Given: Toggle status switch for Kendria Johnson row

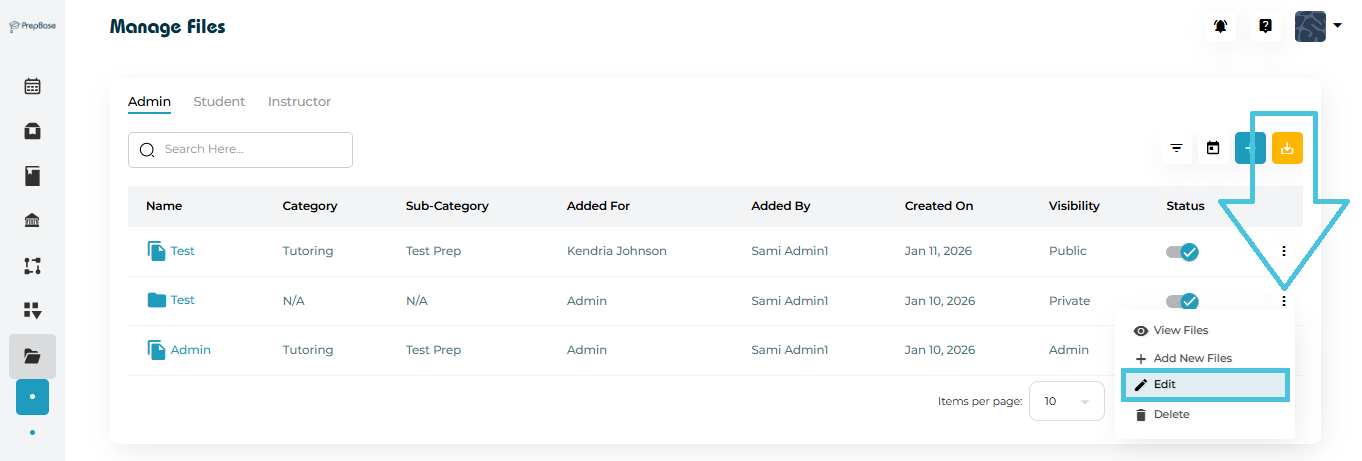Looking at the screenshot, I should [1182, 252].
